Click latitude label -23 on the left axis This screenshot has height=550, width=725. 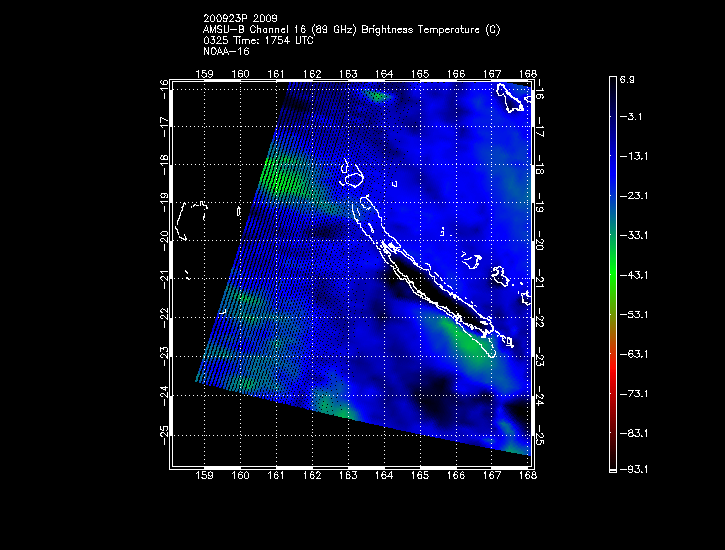coord(164,356)
